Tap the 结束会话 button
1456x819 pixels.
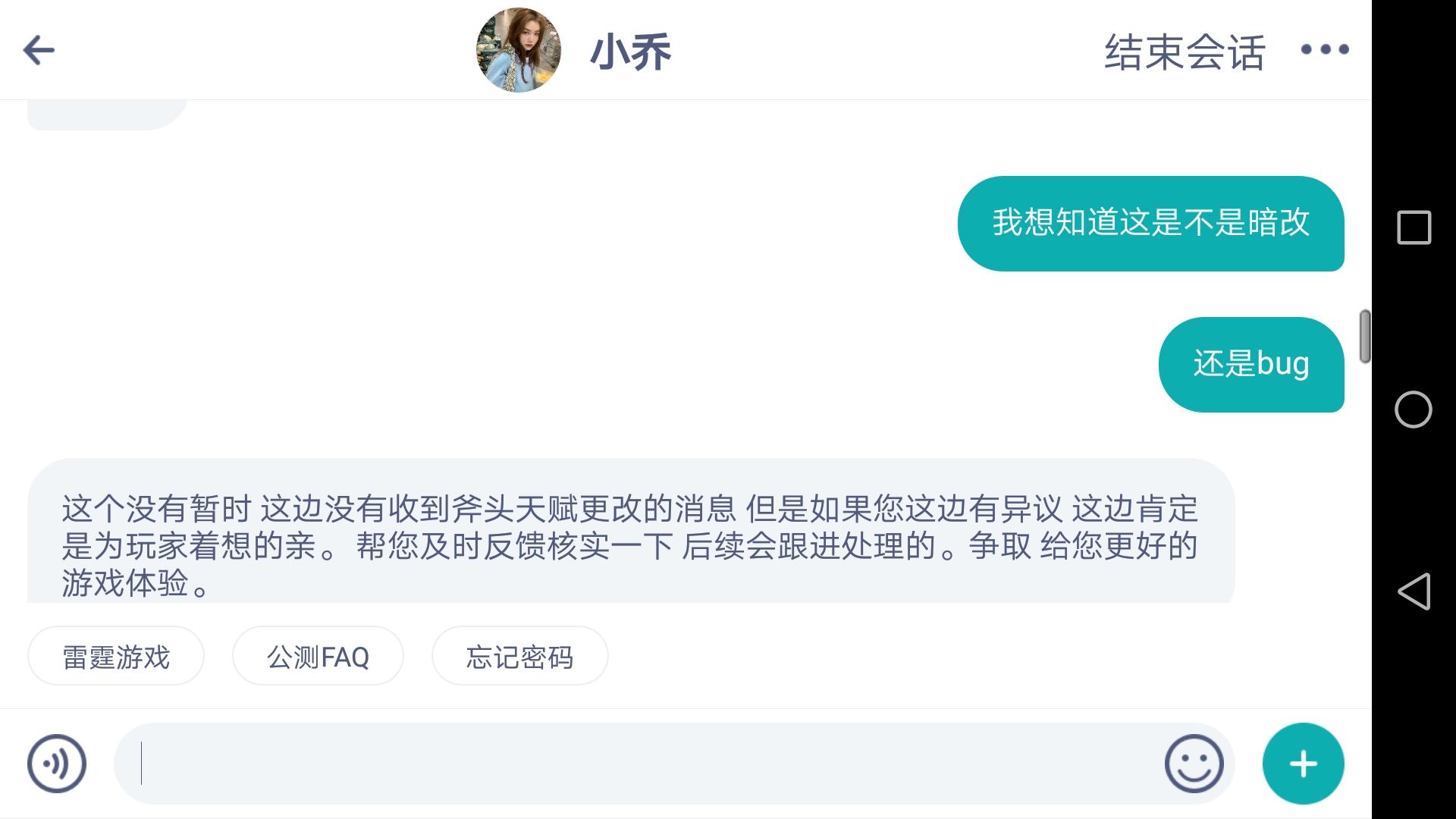click(x=1185, y=52)
